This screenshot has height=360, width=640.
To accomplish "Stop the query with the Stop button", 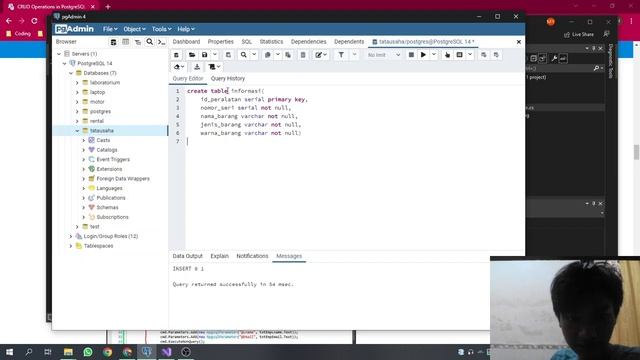I will pyautogui.click(x=411, y=55).
